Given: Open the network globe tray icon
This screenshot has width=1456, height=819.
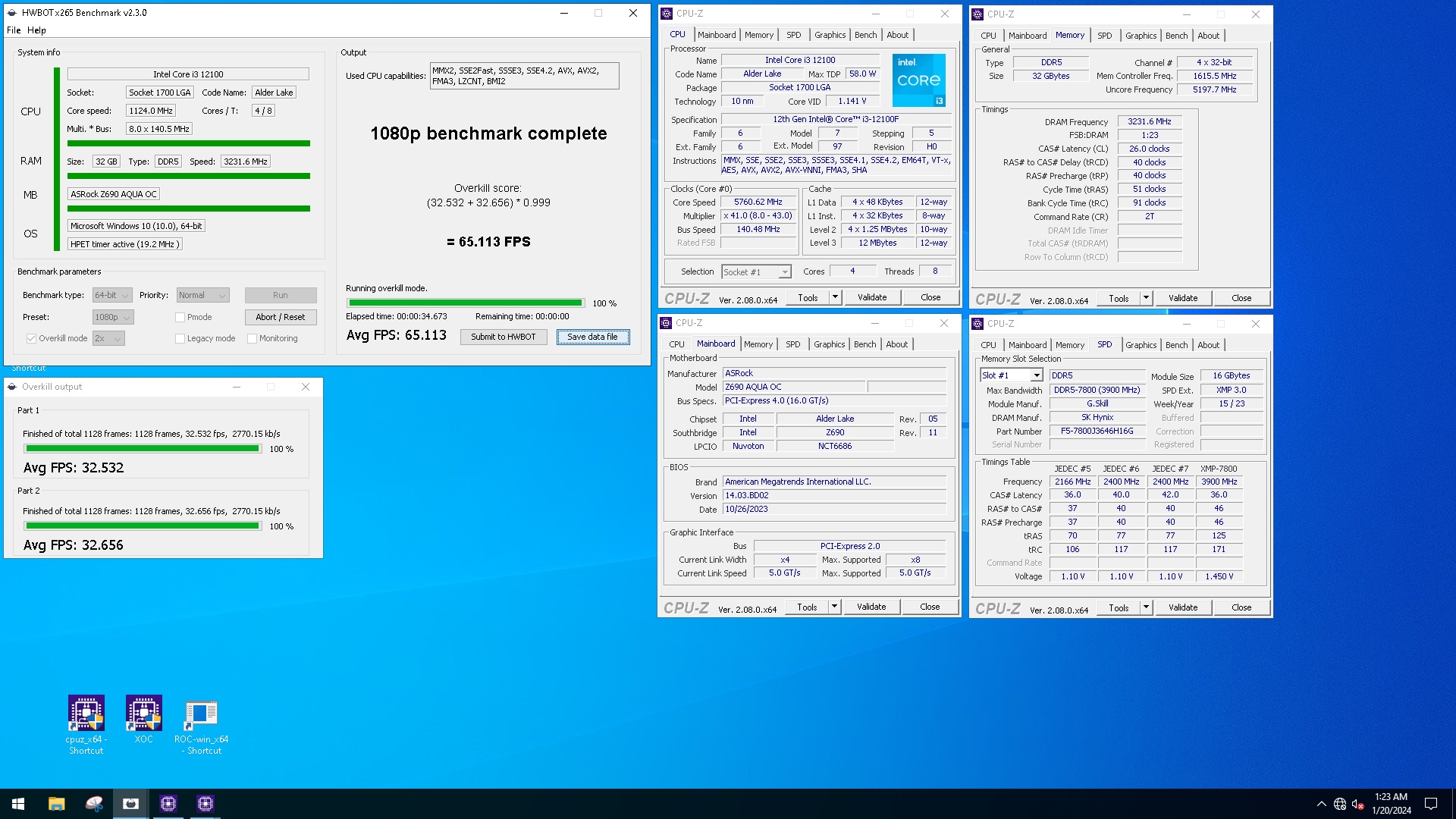Looking at the screenshot, I should click(x=1340, y=804).
